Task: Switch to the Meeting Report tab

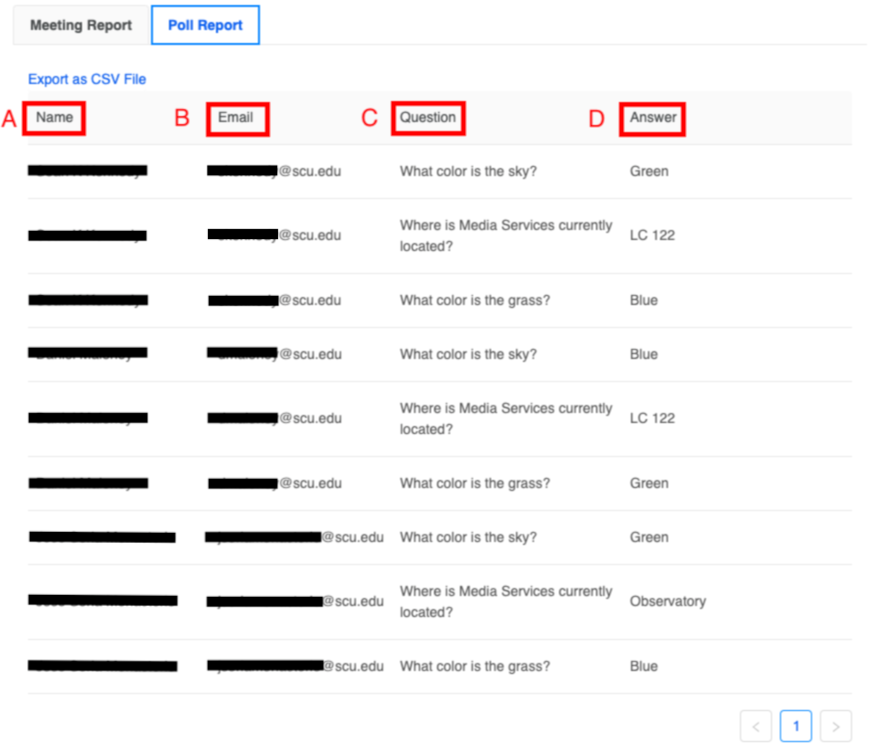Action: [x=80, y=25]
